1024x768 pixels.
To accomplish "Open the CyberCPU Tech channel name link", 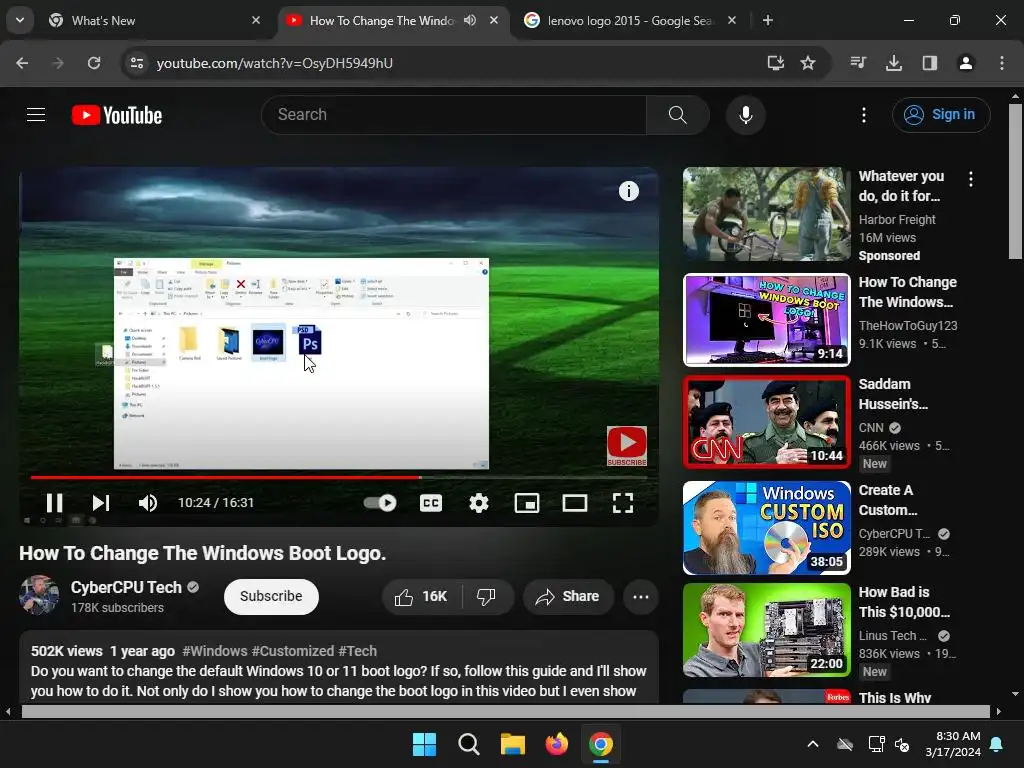I will [x=126, y=587].
